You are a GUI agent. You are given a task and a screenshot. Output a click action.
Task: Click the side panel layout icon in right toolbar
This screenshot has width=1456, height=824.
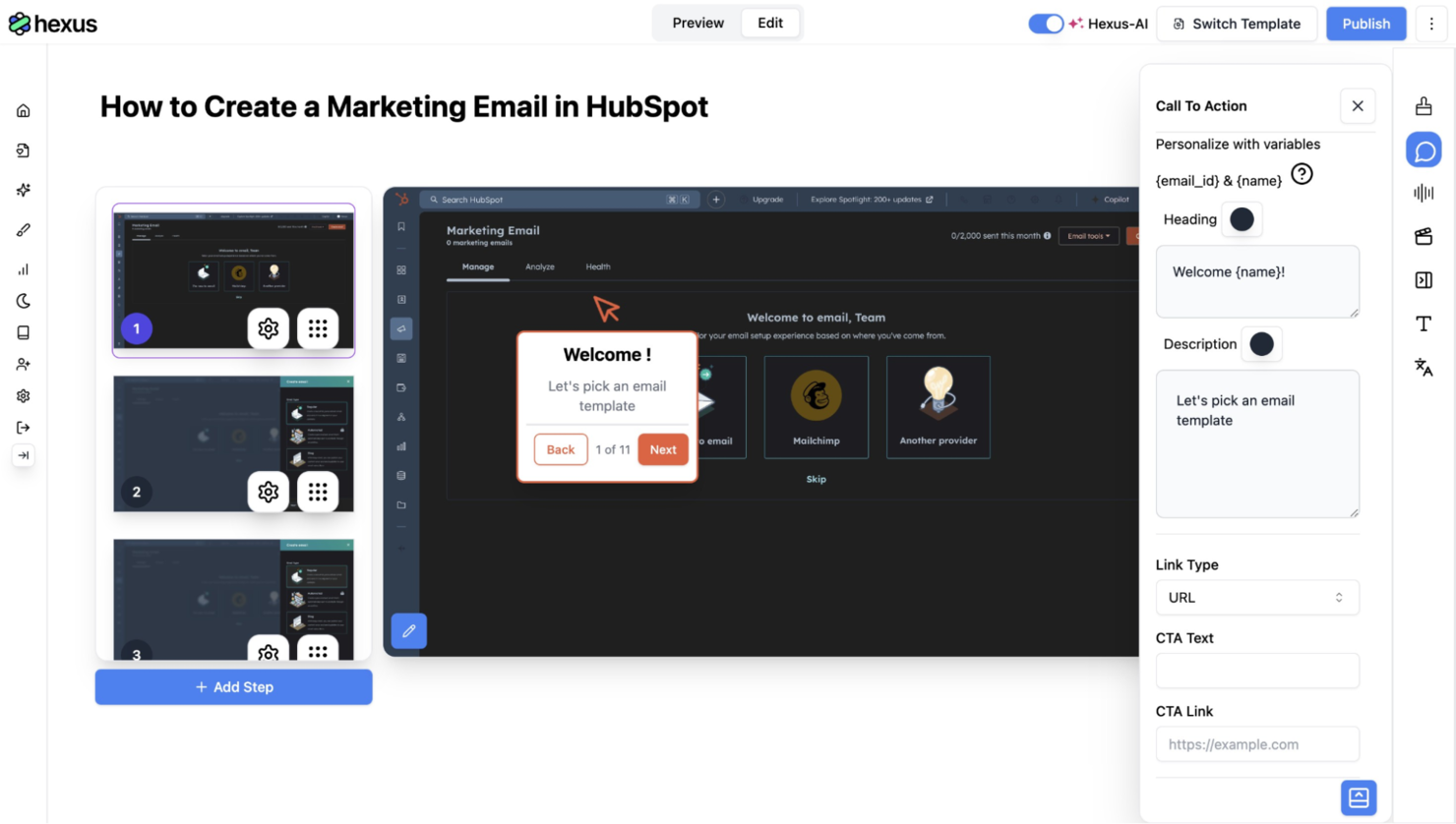[x=1424, y=280]
